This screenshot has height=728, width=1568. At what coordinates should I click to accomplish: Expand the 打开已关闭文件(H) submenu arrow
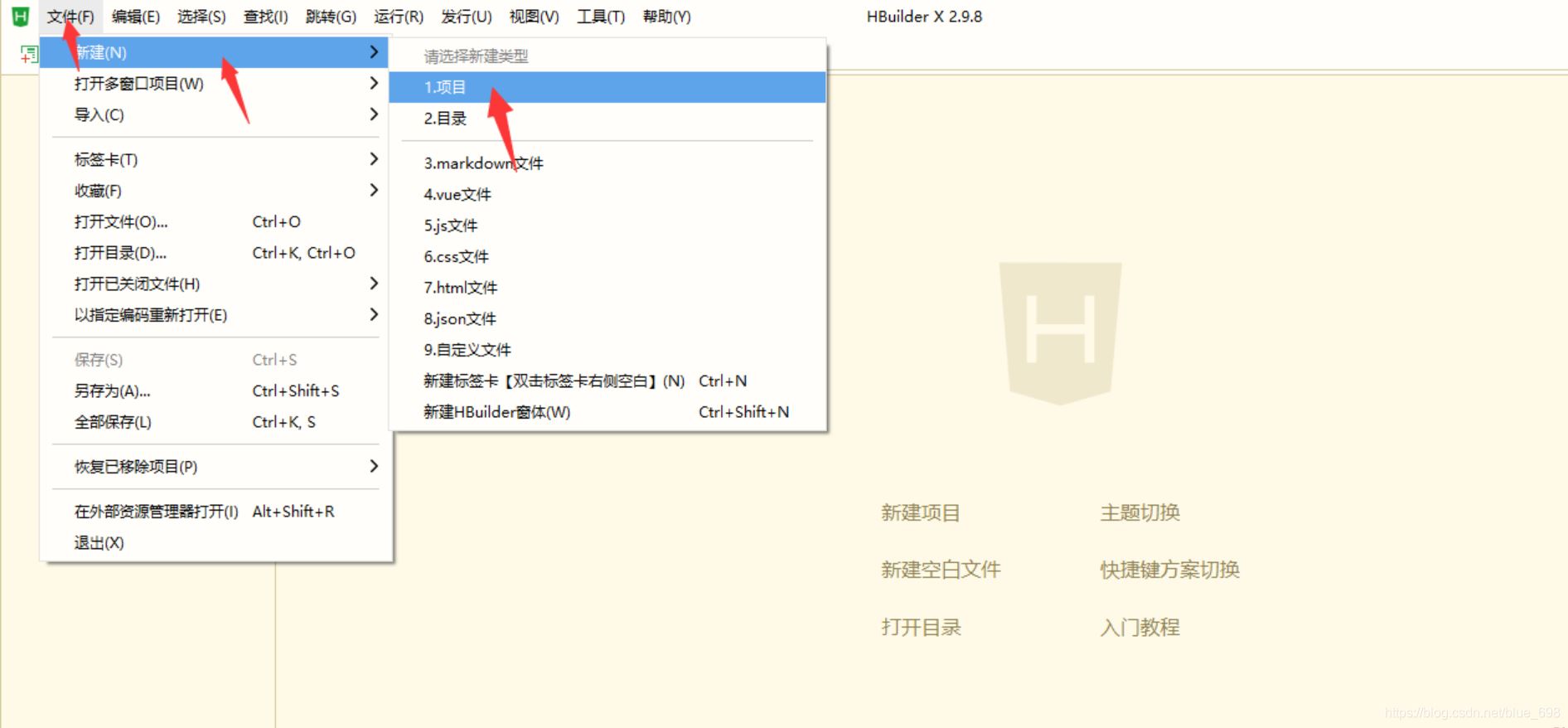374,284
